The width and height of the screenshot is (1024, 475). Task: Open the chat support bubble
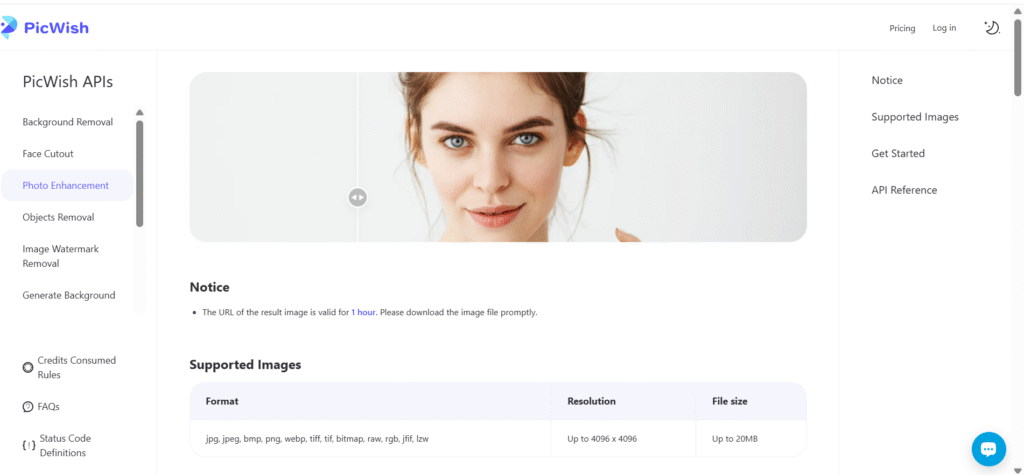pos(988,448)
